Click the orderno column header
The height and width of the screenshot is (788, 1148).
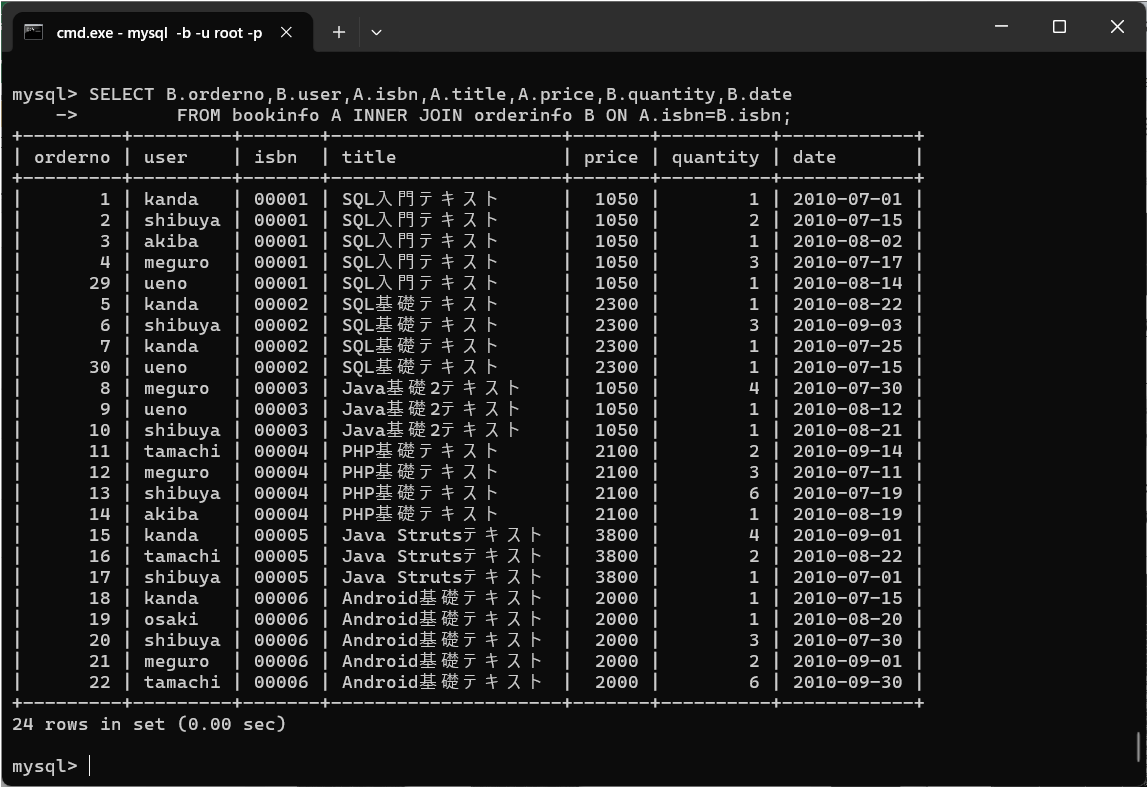pyautogui.click(x=72, y=157)
